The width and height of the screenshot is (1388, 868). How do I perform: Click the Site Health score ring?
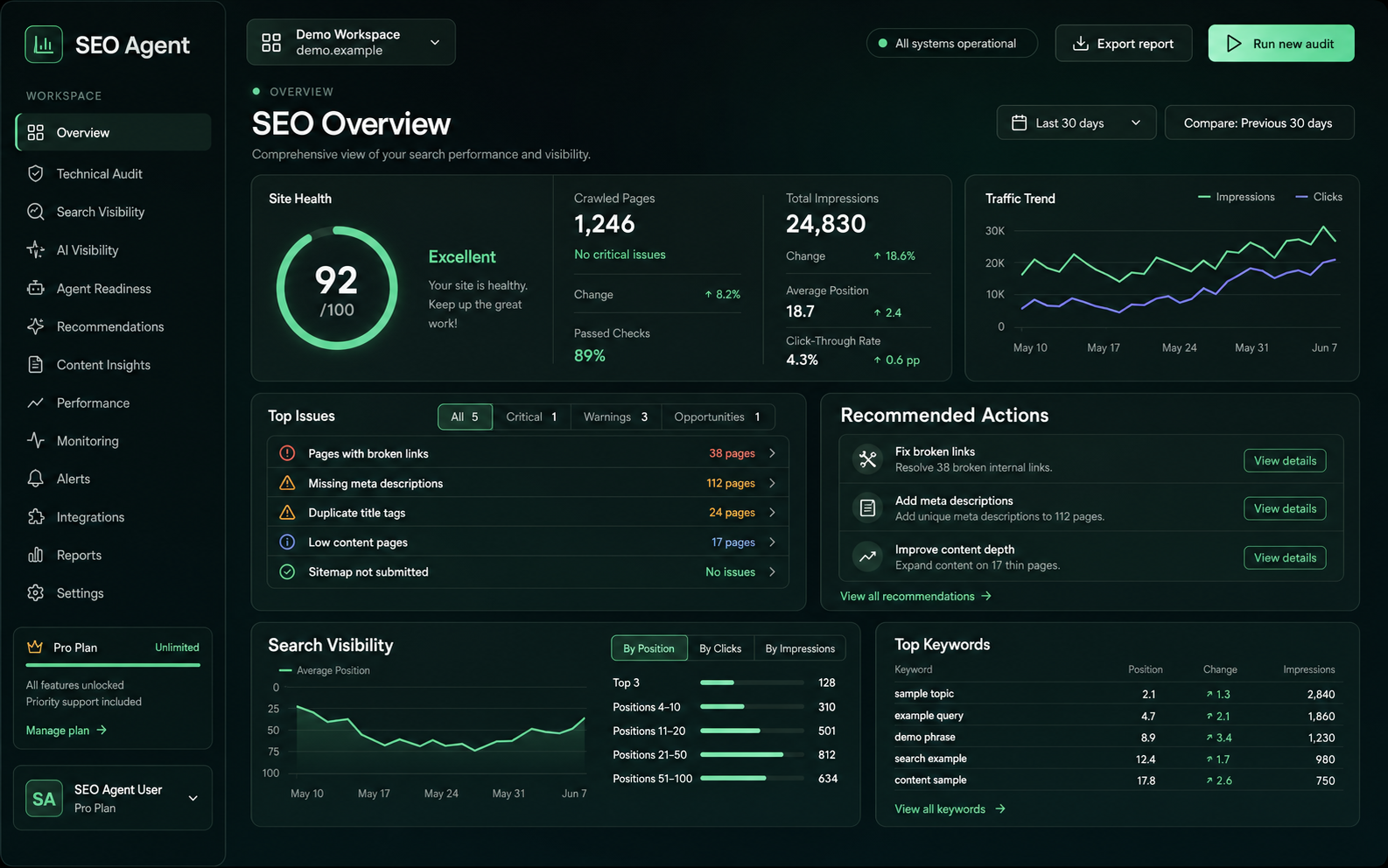point(337,288)
